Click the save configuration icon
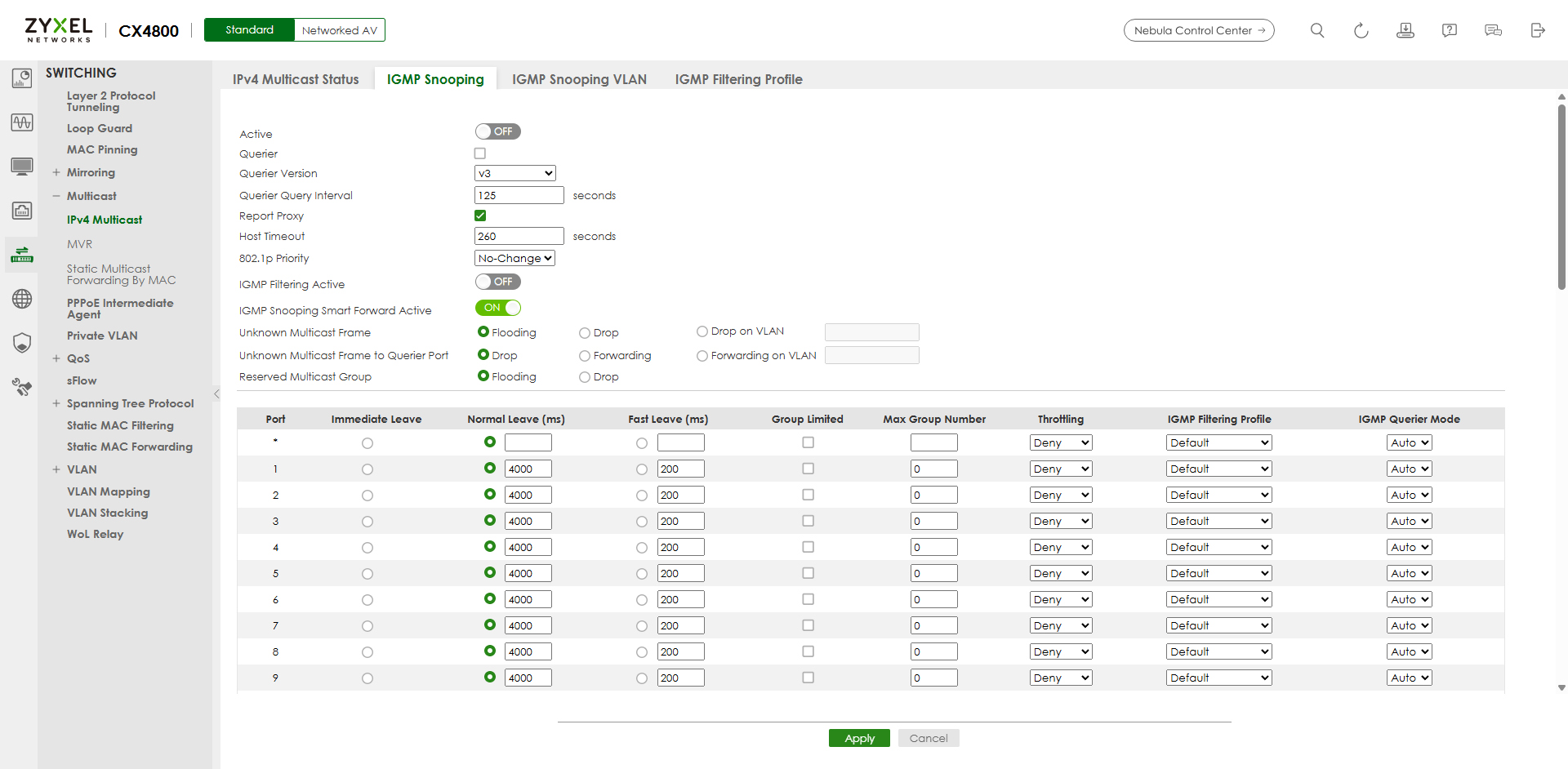 tap(1405, 30)
